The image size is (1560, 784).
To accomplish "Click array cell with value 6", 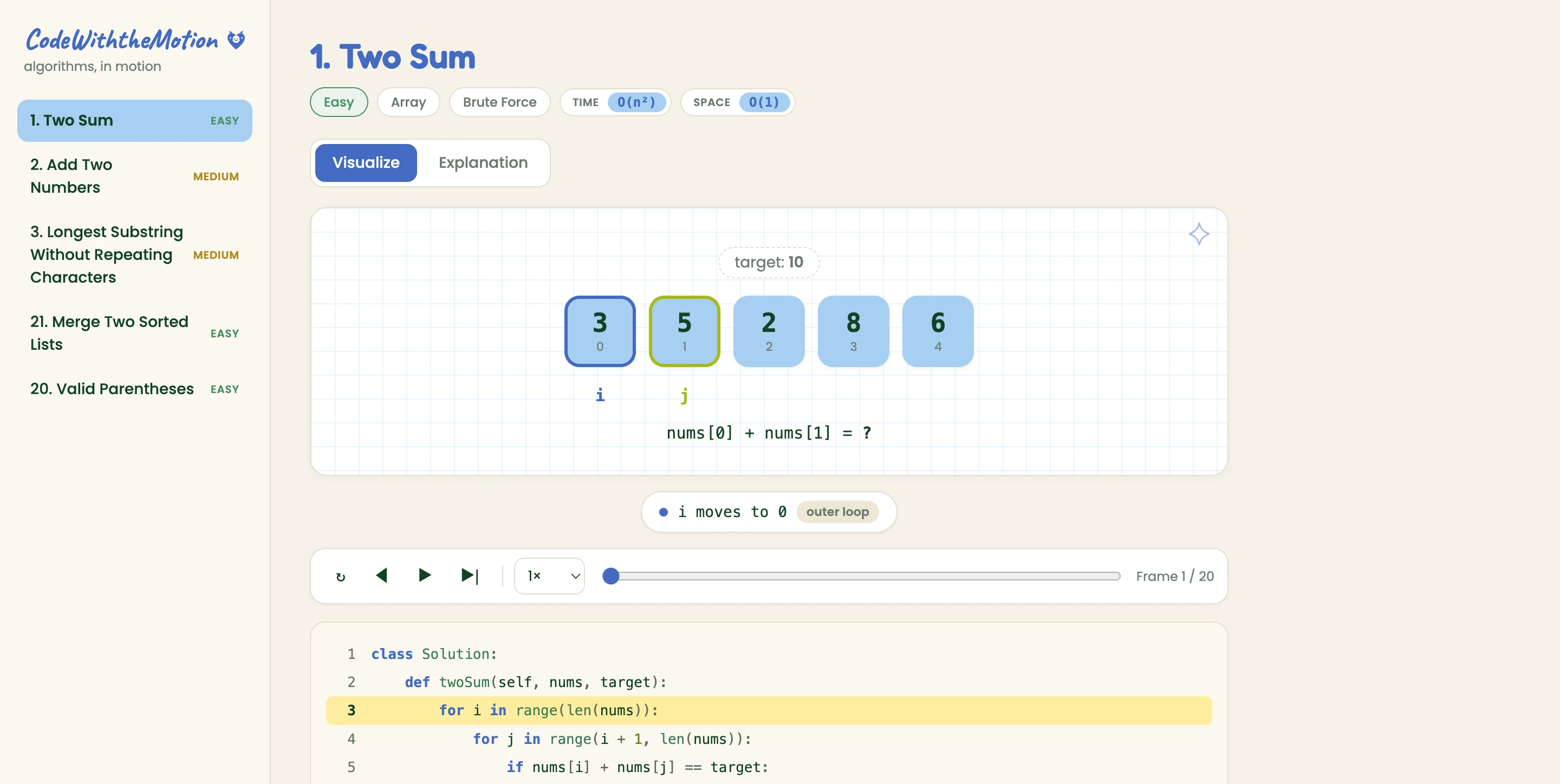I will 938,331.
